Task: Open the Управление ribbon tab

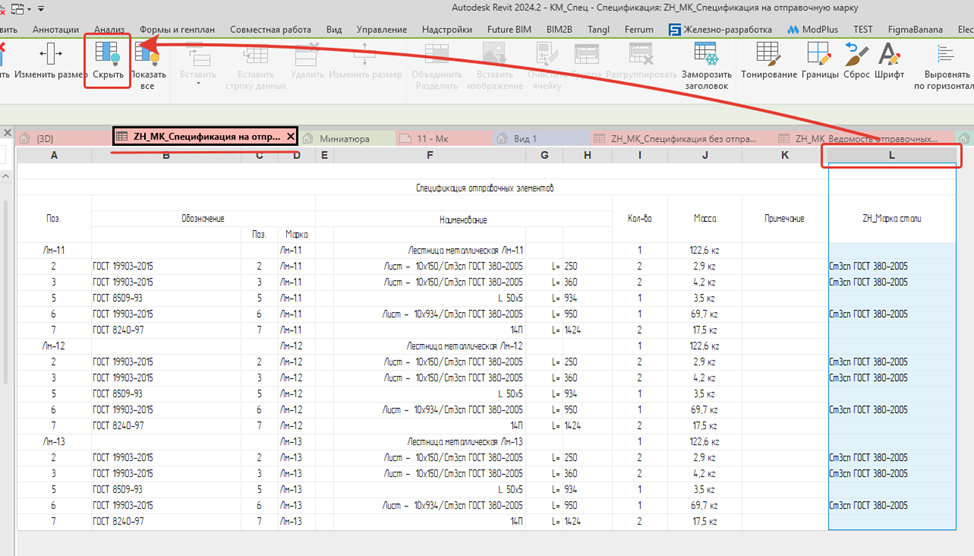Action: point(381,29)
